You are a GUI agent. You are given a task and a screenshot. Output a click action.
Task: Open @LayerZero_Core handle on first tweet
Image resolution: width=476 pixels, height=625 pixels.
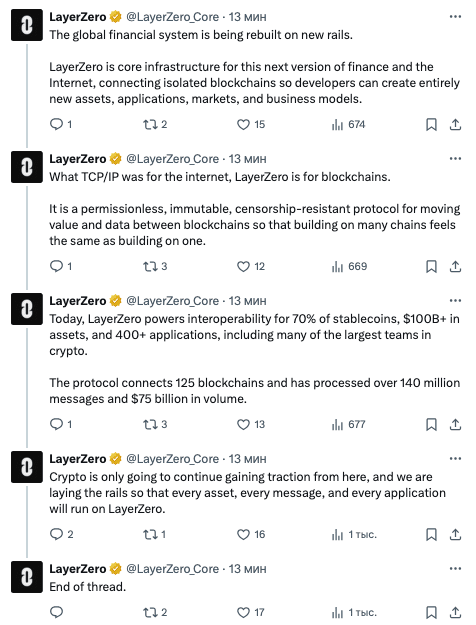coord(173,17)
